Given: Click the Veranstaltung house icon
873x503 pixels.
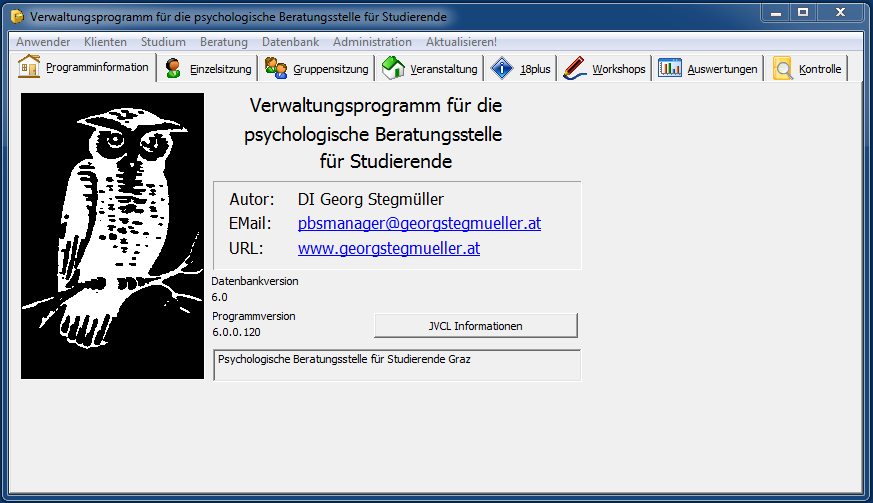Looking at the screenshot, I should [x=393, y=68].
